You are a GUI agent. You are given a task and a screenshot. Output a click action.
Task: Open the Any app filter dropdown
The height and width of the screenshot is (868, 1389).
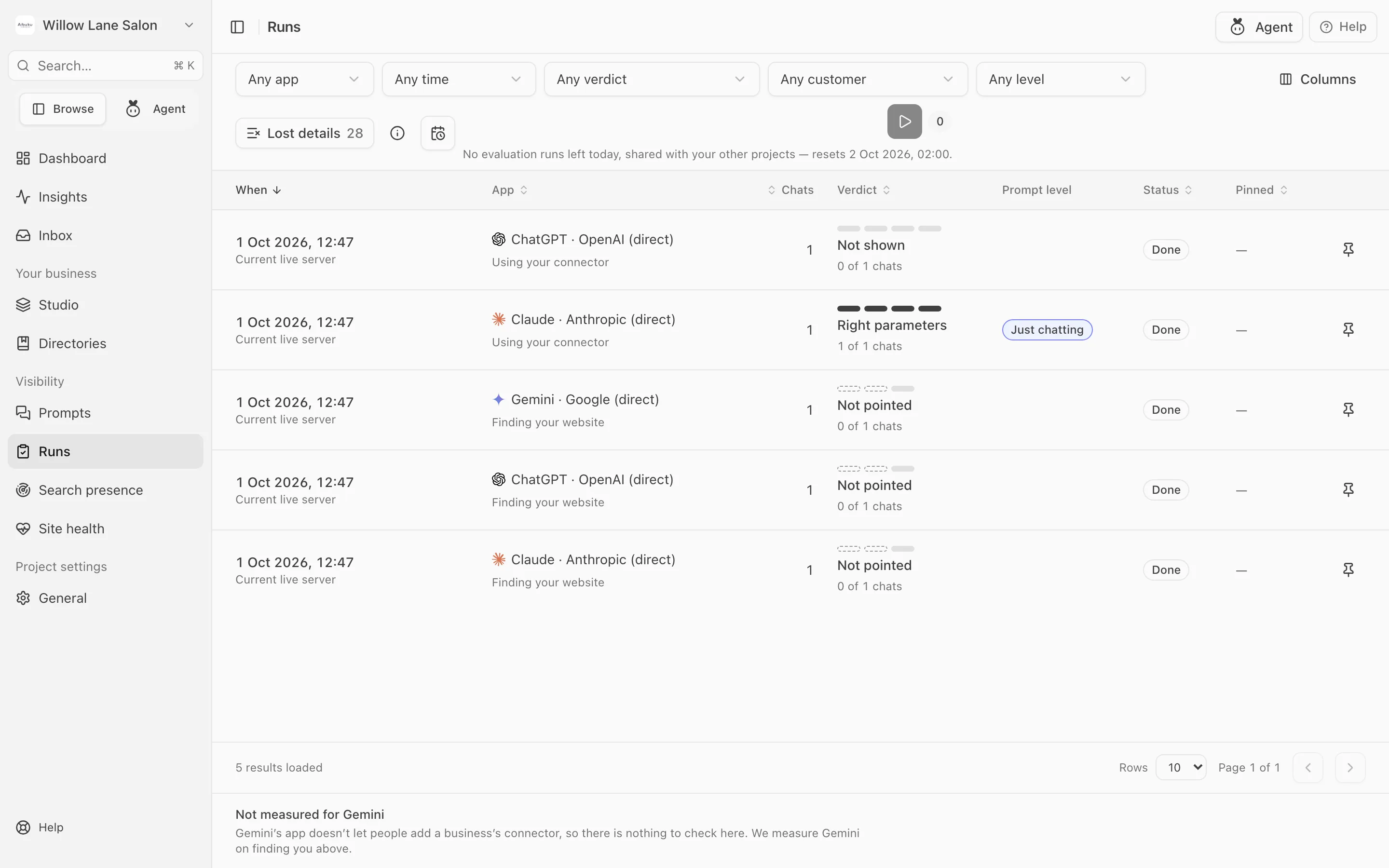(304, 79)
